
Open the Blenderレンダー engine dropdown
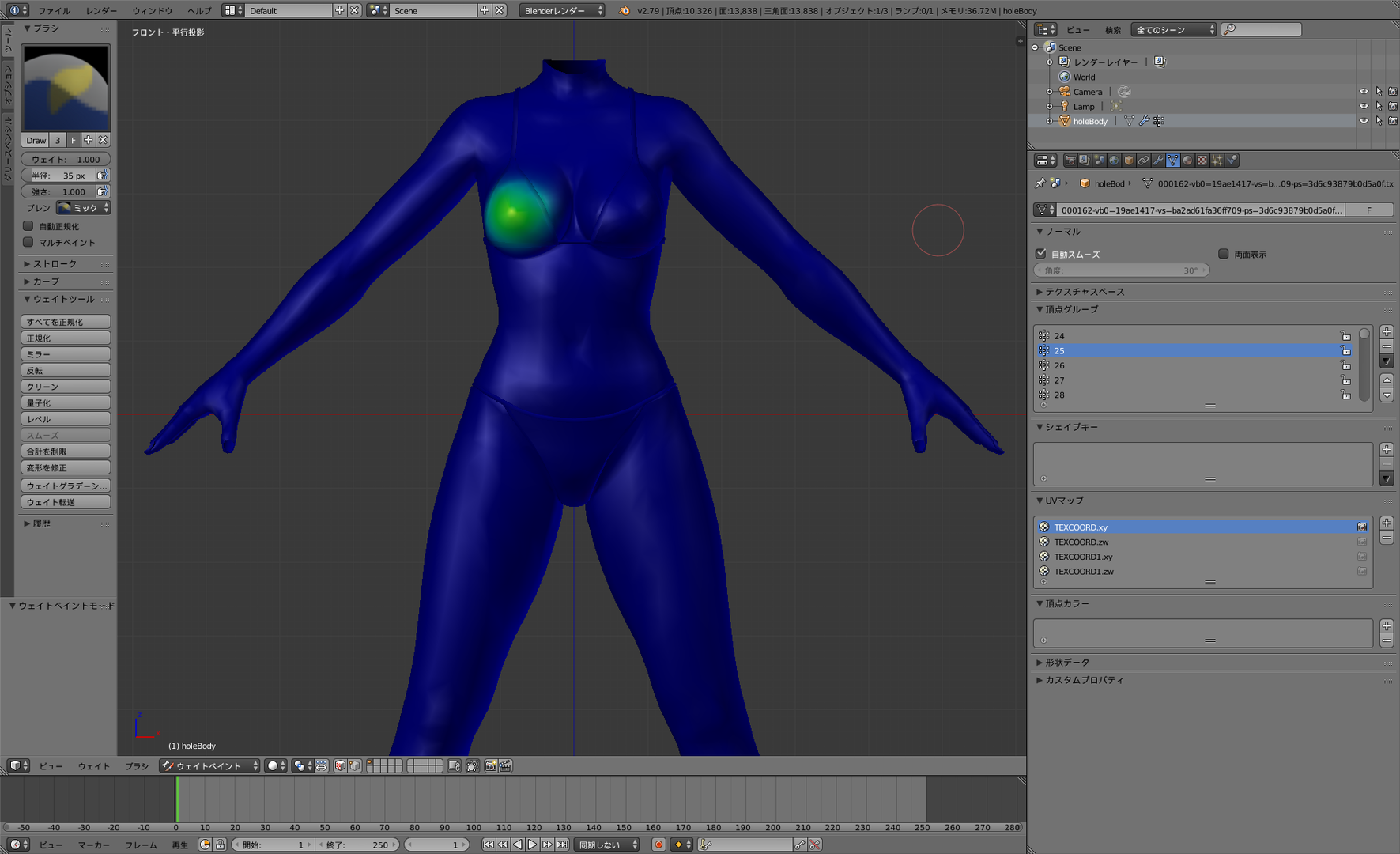pos(562,10)
